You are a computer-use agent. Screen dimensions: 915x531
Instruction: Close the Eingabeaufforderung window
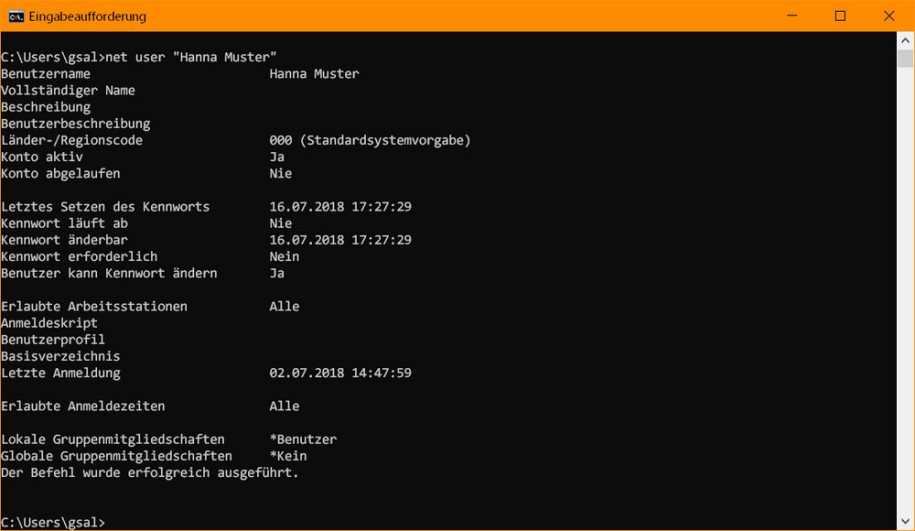889,16
